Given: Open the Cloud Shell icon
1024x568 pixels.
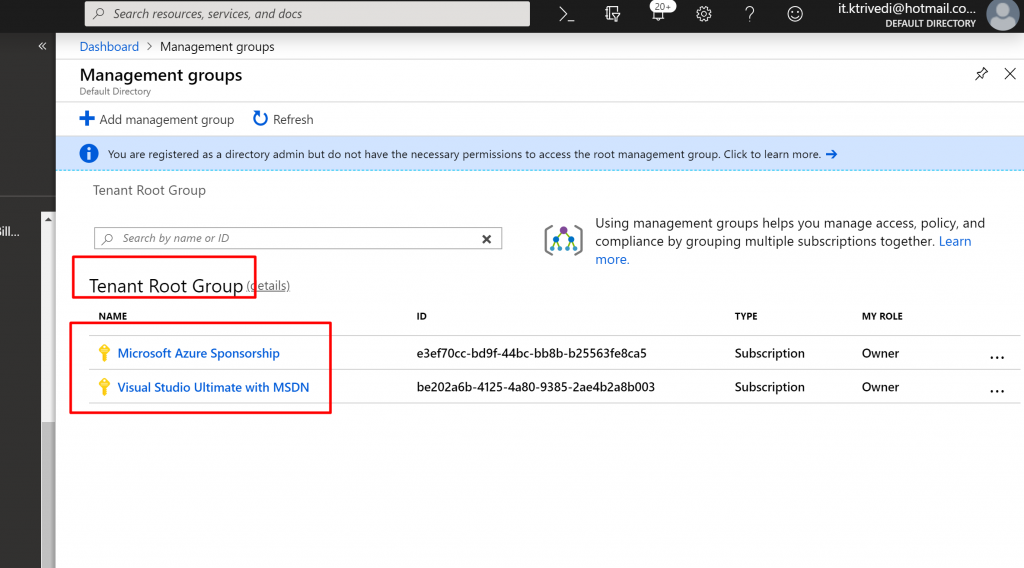Looking at the screenshot, I should coord(567,14).
